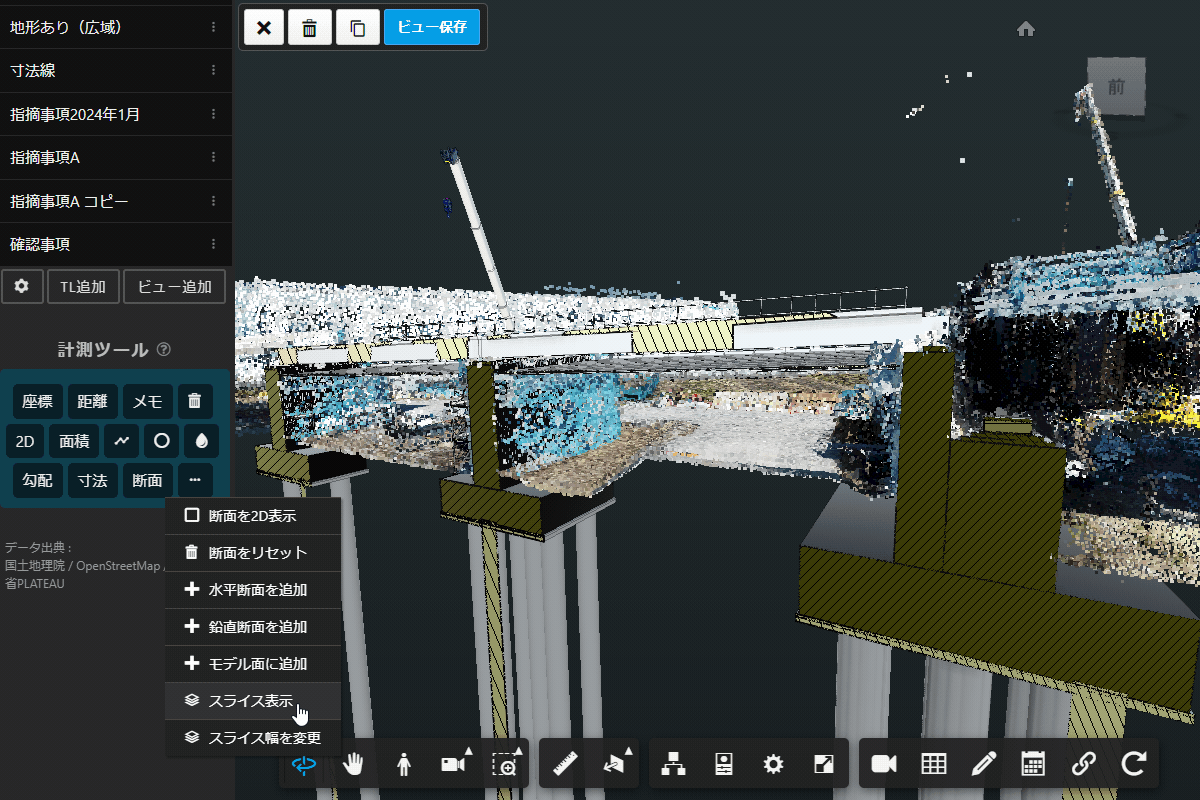Open options menu for 指摘事項A コピー

coord(213,201)
